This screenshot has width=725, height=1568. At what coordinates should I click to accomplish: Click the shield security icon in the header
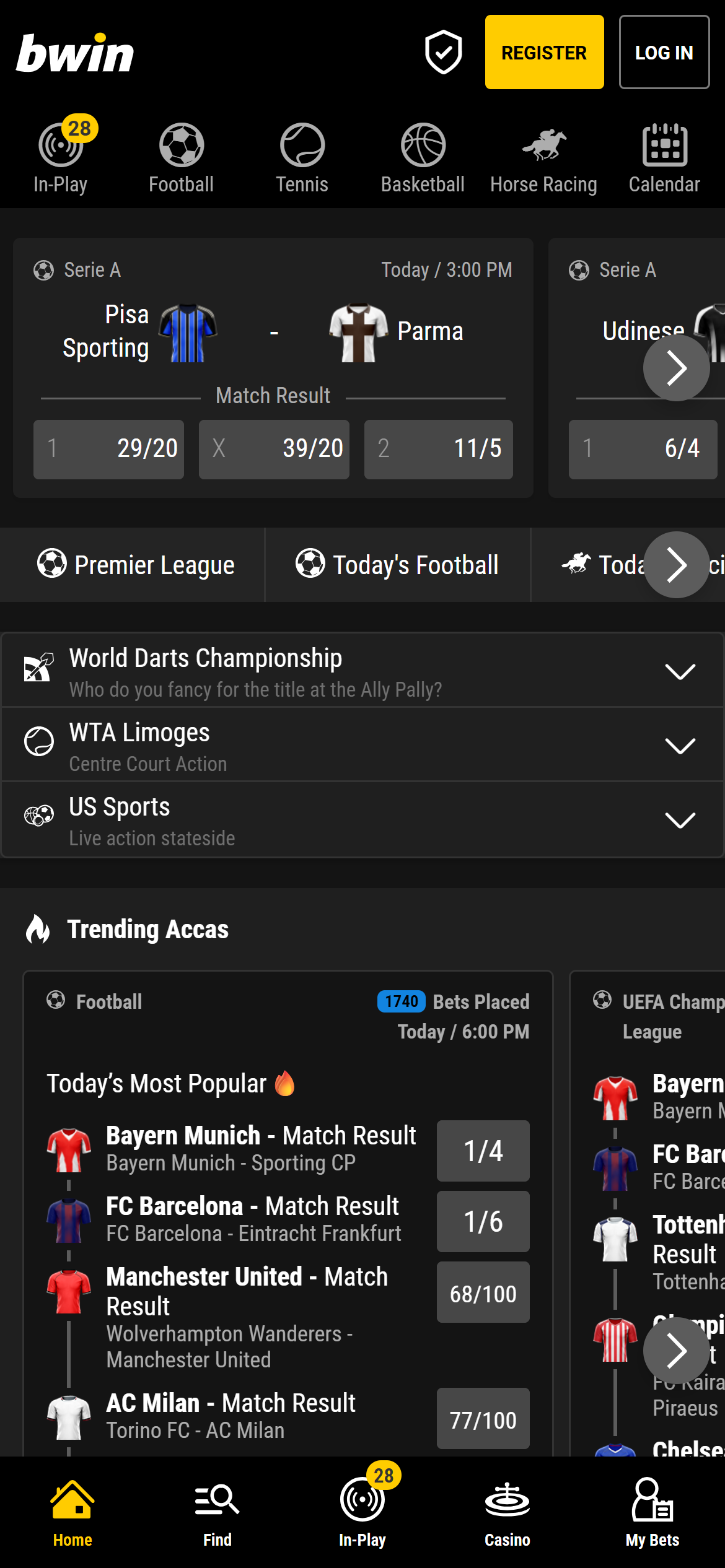(x=443, y=53)
